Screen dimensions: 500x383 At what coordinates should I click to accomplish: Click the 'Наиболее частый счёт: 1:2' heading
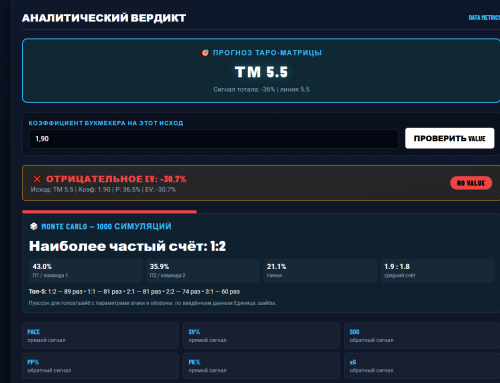(x=127, y=246)
